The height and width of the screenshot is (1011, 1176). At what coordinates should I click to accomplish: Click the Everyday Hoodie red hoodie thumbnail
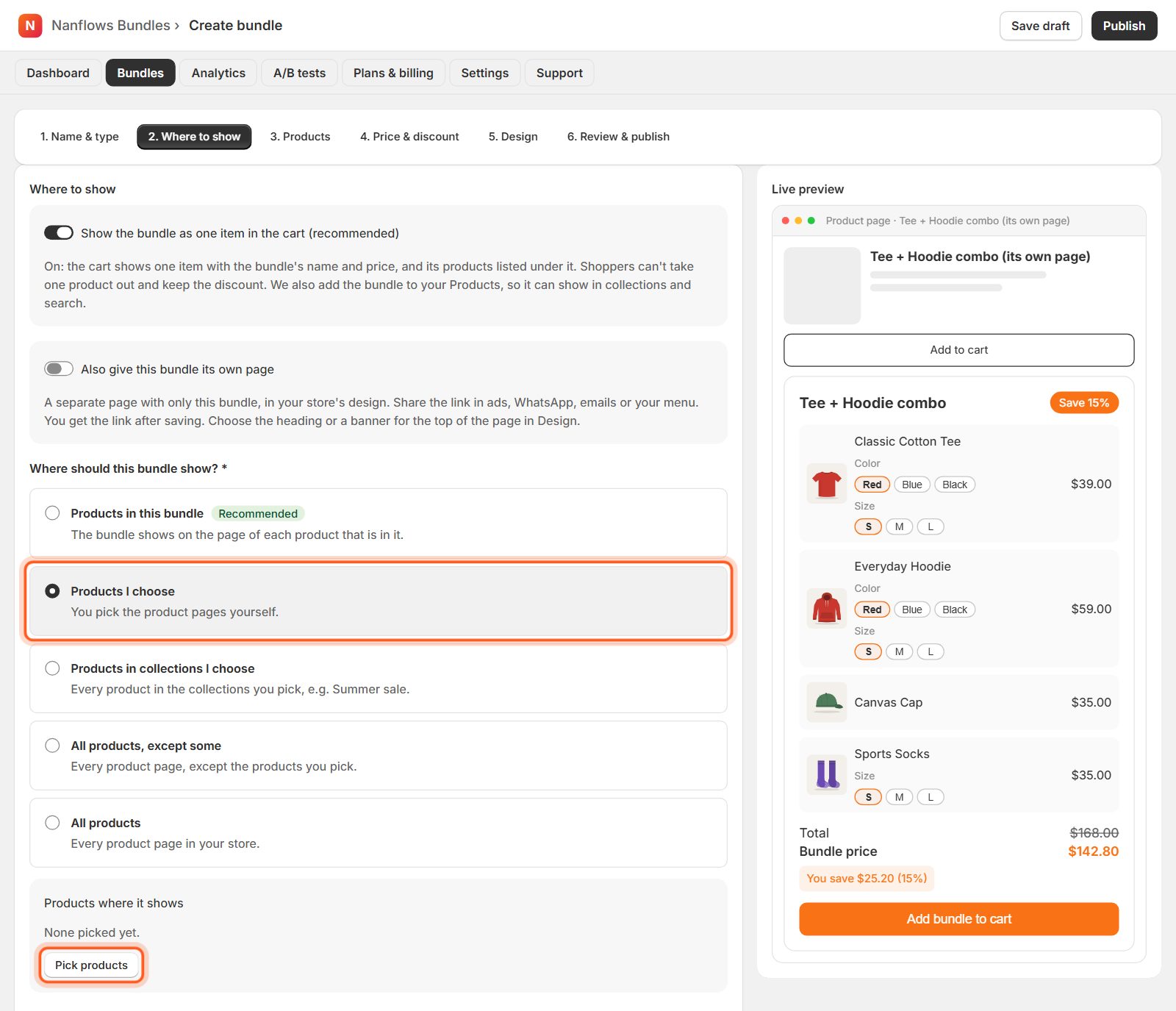(x=827, y=609)
